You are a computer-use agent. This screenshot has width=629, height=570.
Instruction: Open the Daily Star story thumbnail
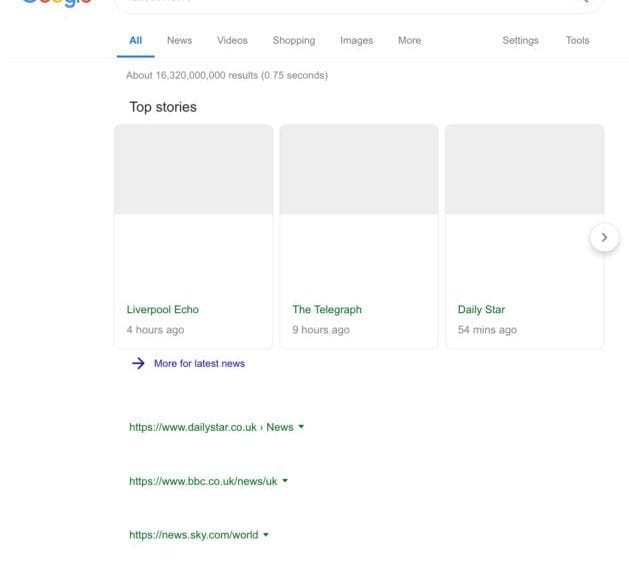tap(524, 169)
